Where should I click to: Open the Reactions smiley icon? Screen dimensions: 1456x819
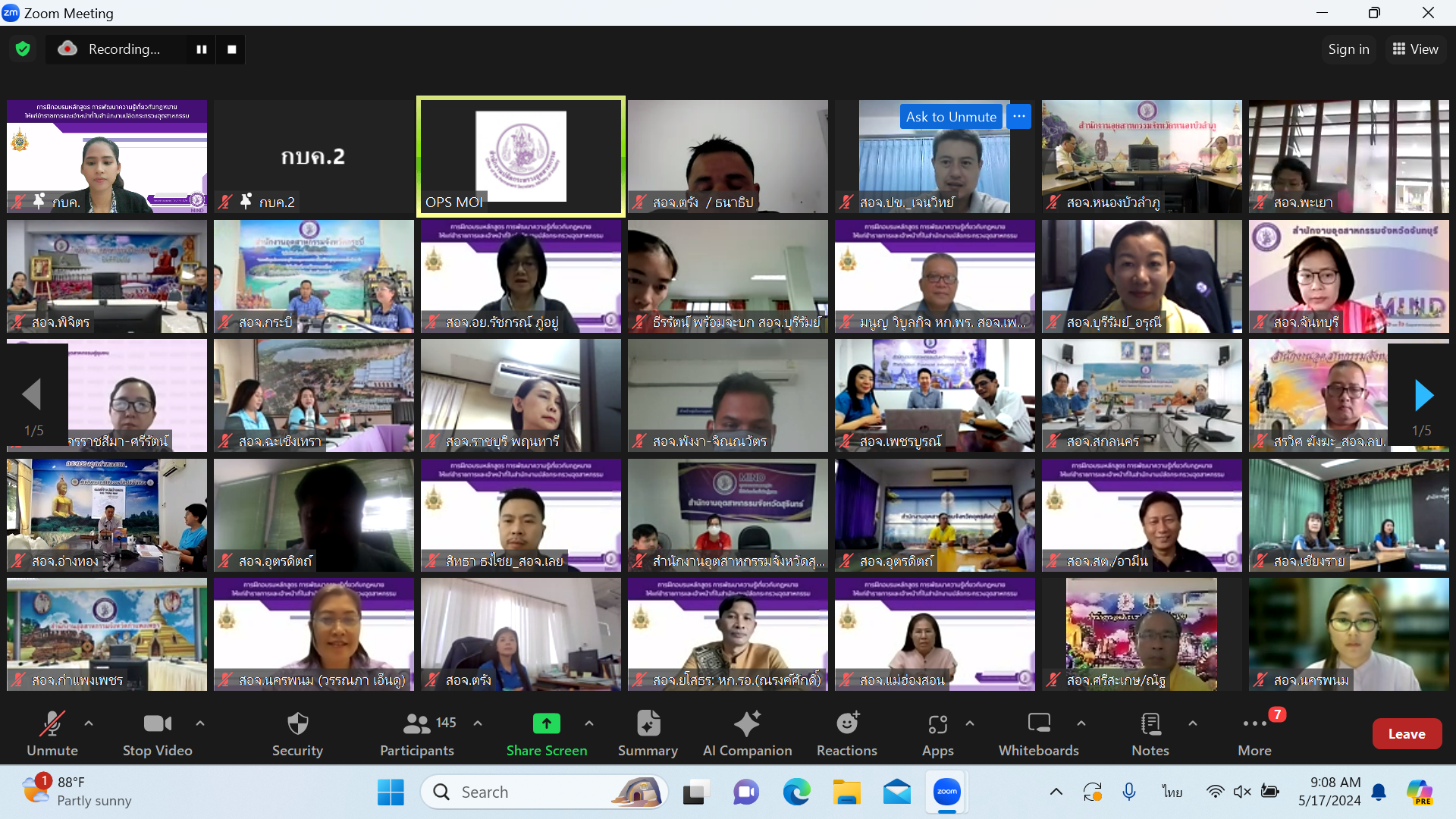[847, 724]
